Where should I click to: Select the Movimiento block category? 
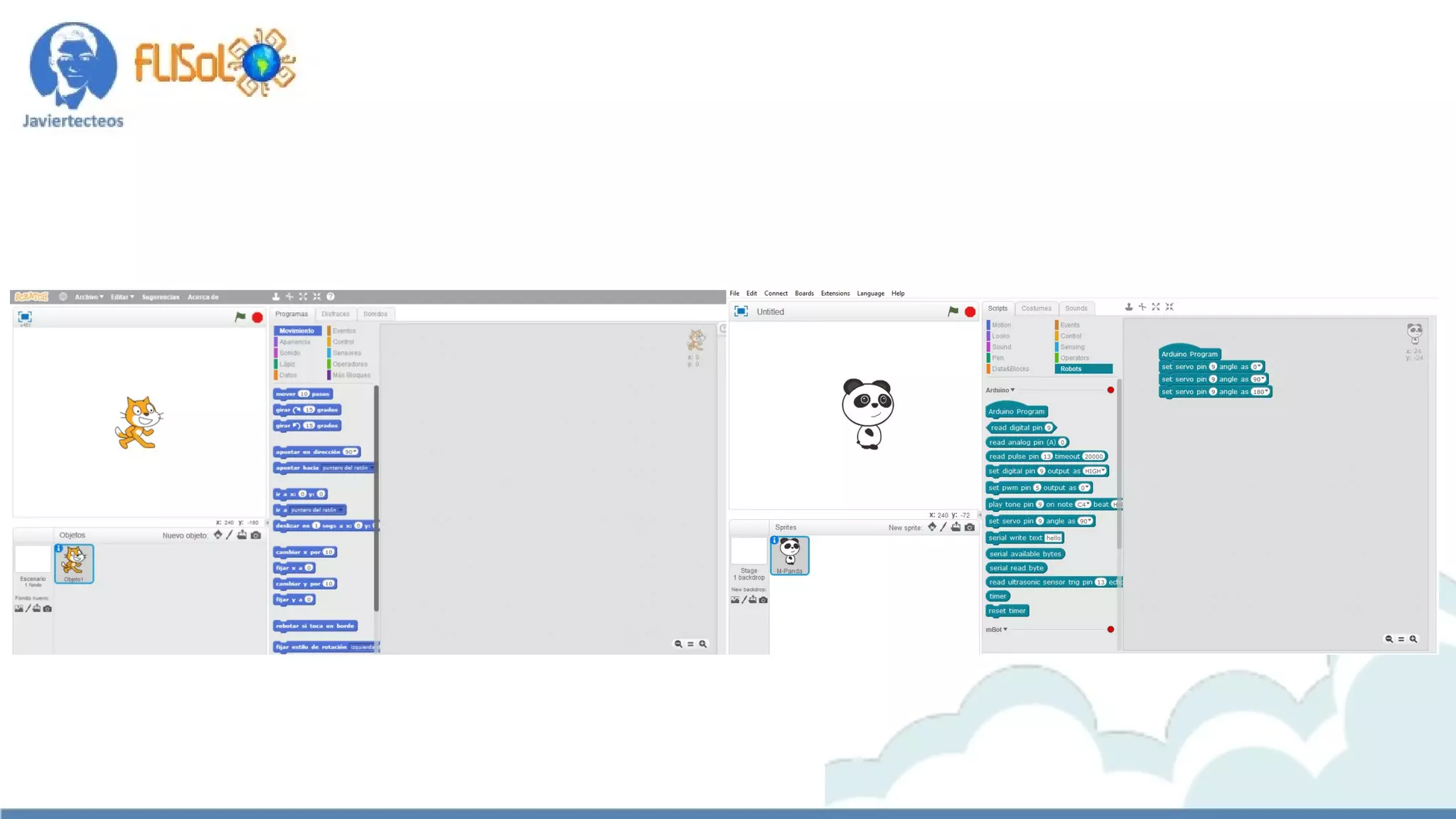(x=297, y=331)
